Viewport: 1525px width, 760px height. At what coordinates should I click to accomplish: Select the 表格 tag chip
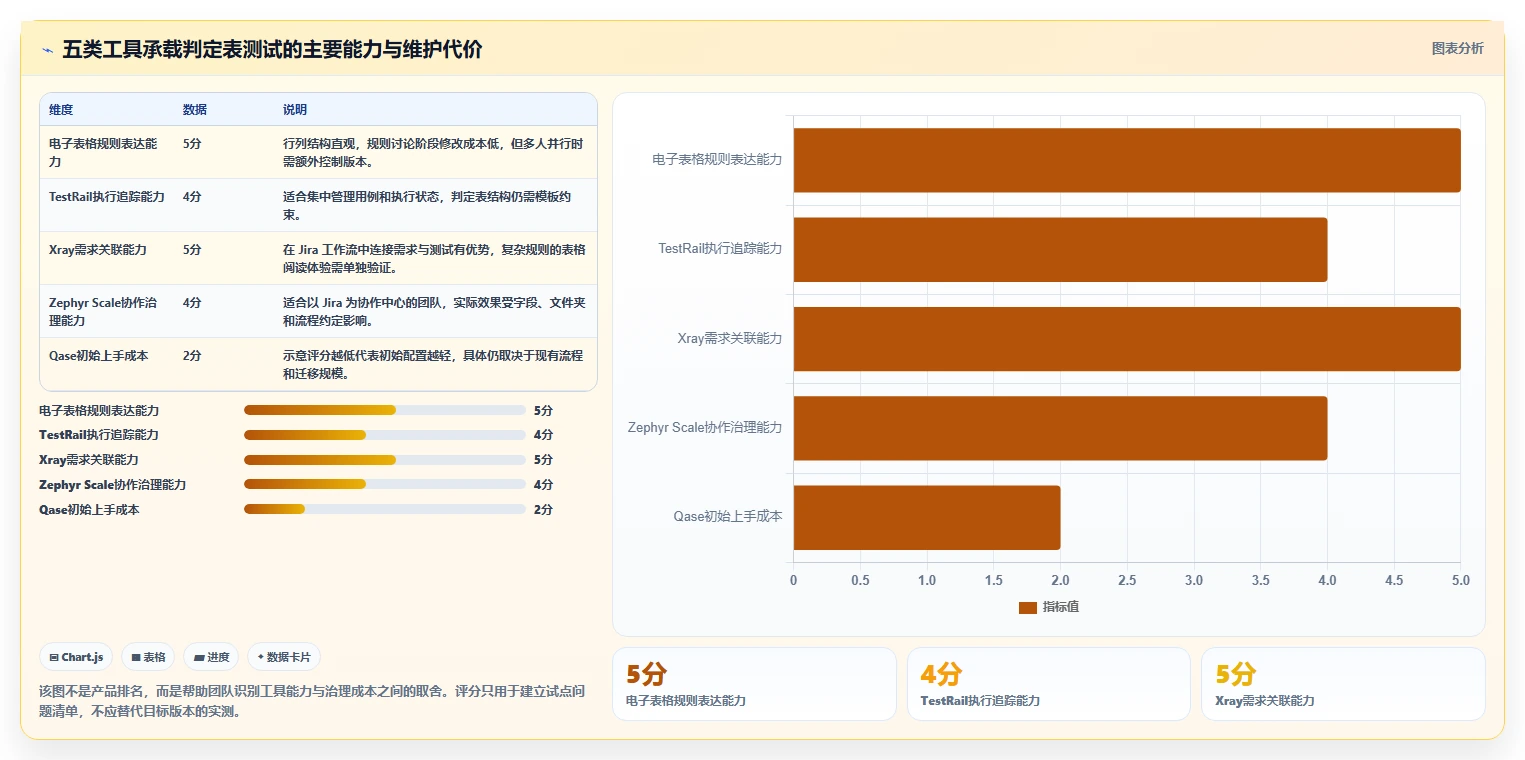148,657
